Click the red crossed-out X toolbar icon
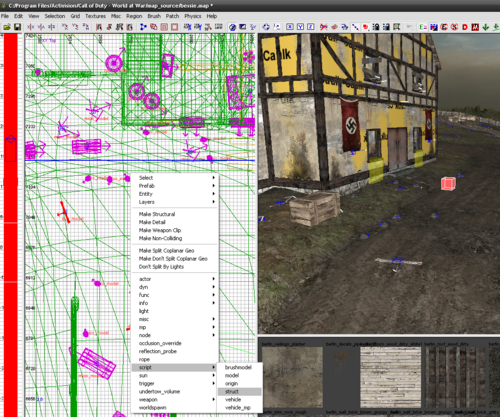The width and height of the screenshot is (500, 417). (324, 27)
